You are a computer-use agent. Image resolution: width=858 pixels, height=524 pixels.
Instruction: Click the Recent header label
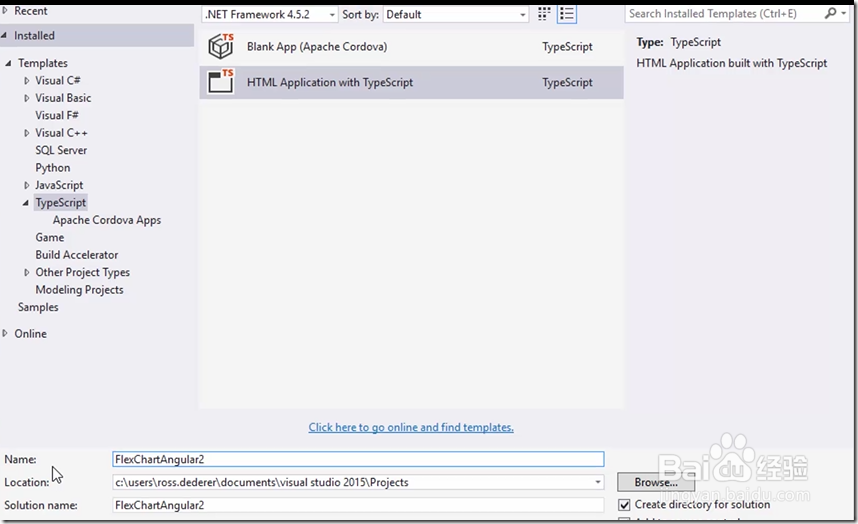coord(31,10)
